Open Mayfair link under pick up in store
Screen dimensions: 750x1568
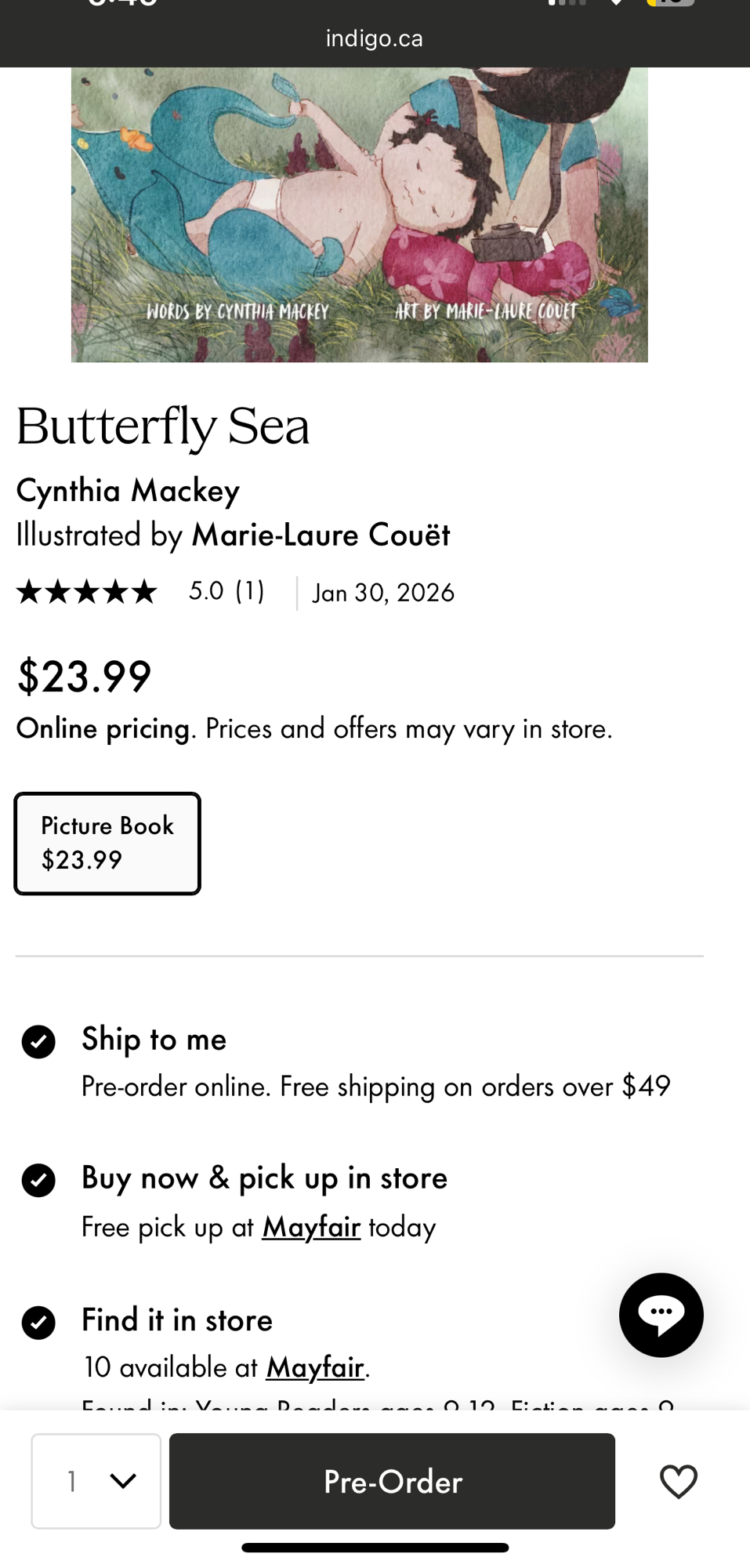pyautogui.click(x=311, y=1227)
